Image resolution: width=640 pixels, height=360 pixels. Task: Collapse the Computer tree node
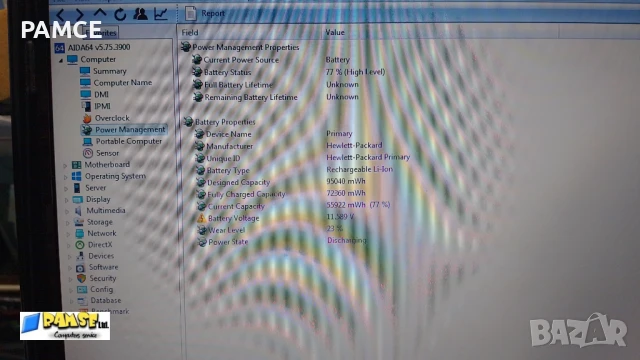click(x=60, y=60)
